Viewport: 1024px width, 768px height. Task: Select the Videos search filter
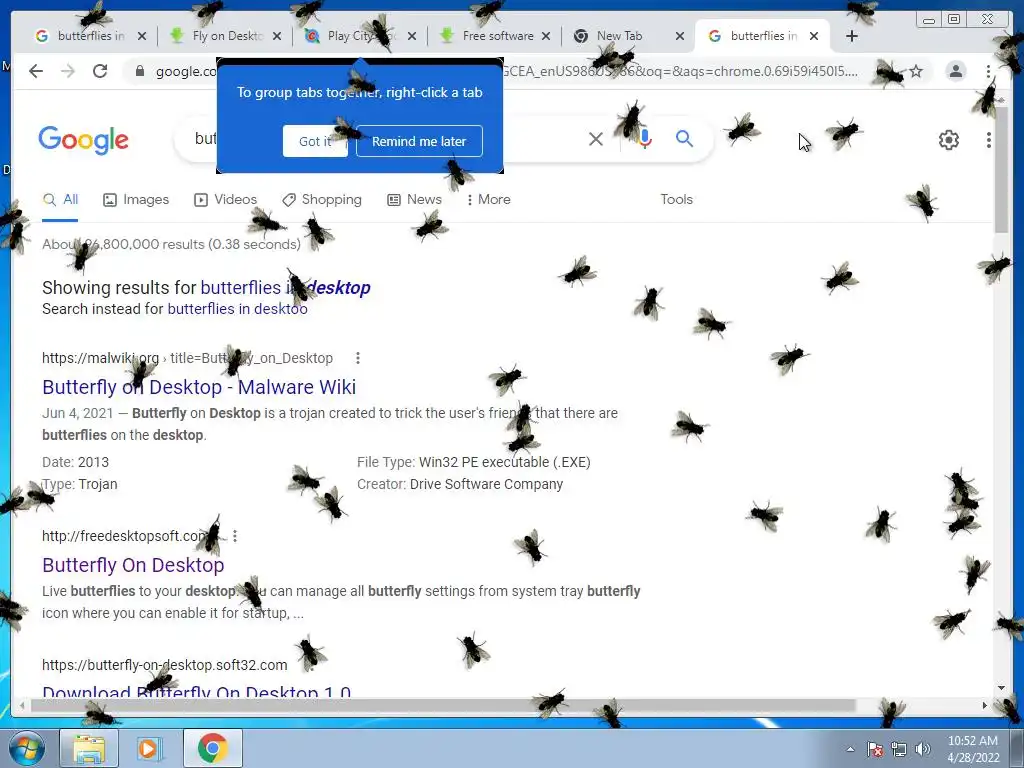coord(225,199)
